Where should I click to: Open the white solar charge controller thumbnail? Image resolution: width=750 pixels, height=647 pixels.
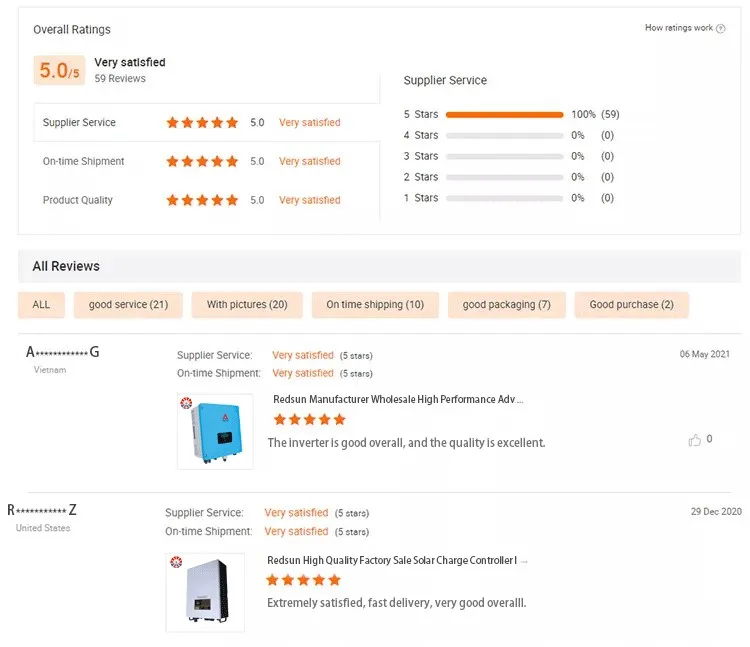click(204, 591)
